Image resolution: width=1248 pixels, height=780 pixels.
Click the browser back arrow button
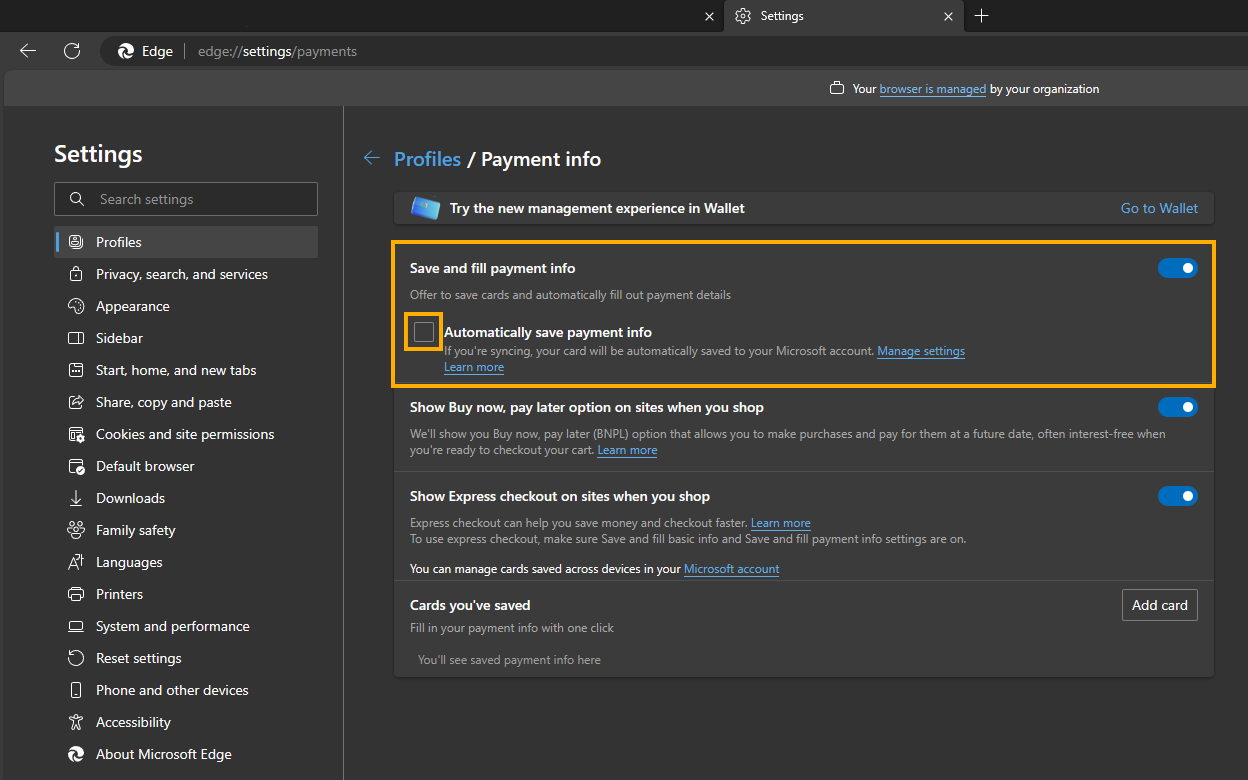click(x=28, y=51)
